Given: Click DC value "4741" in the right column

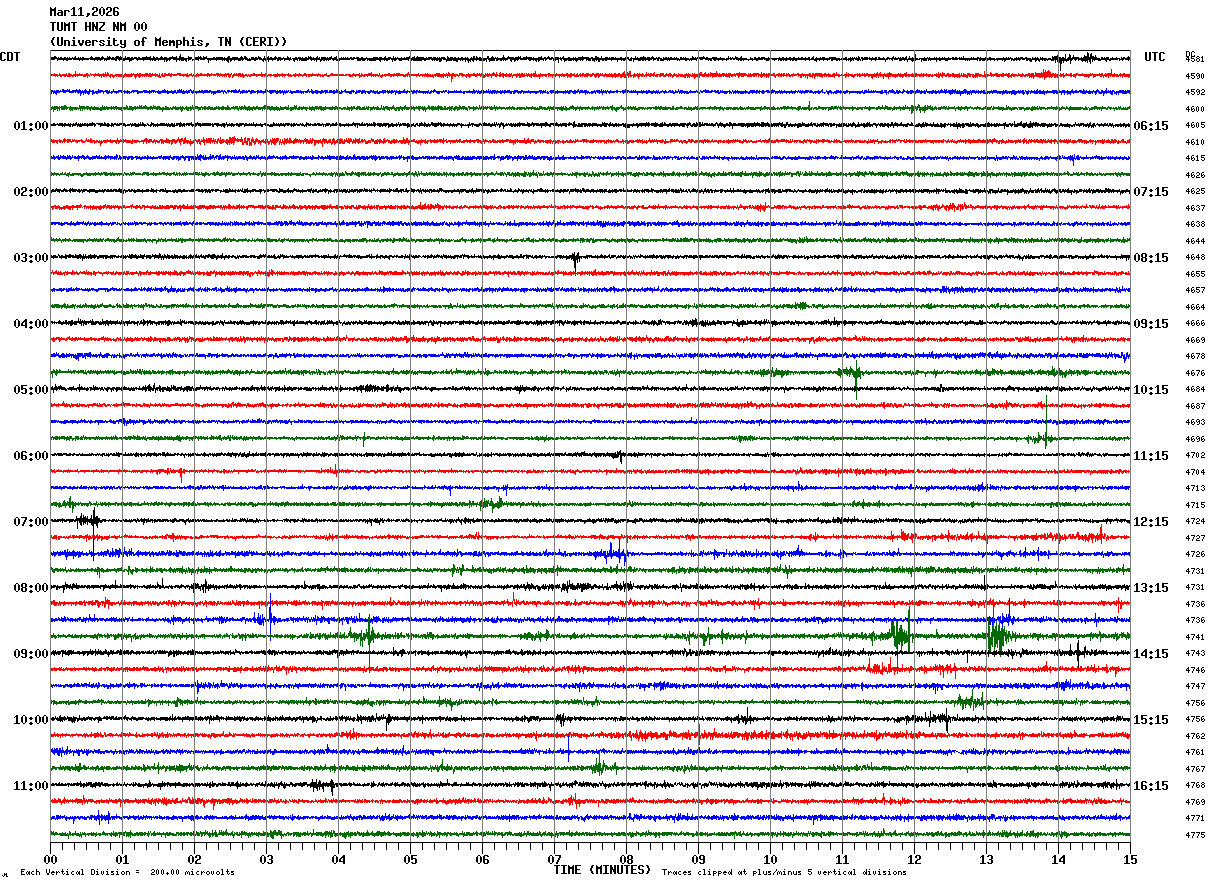Looking at the screenshot, I should (1194, 637).
